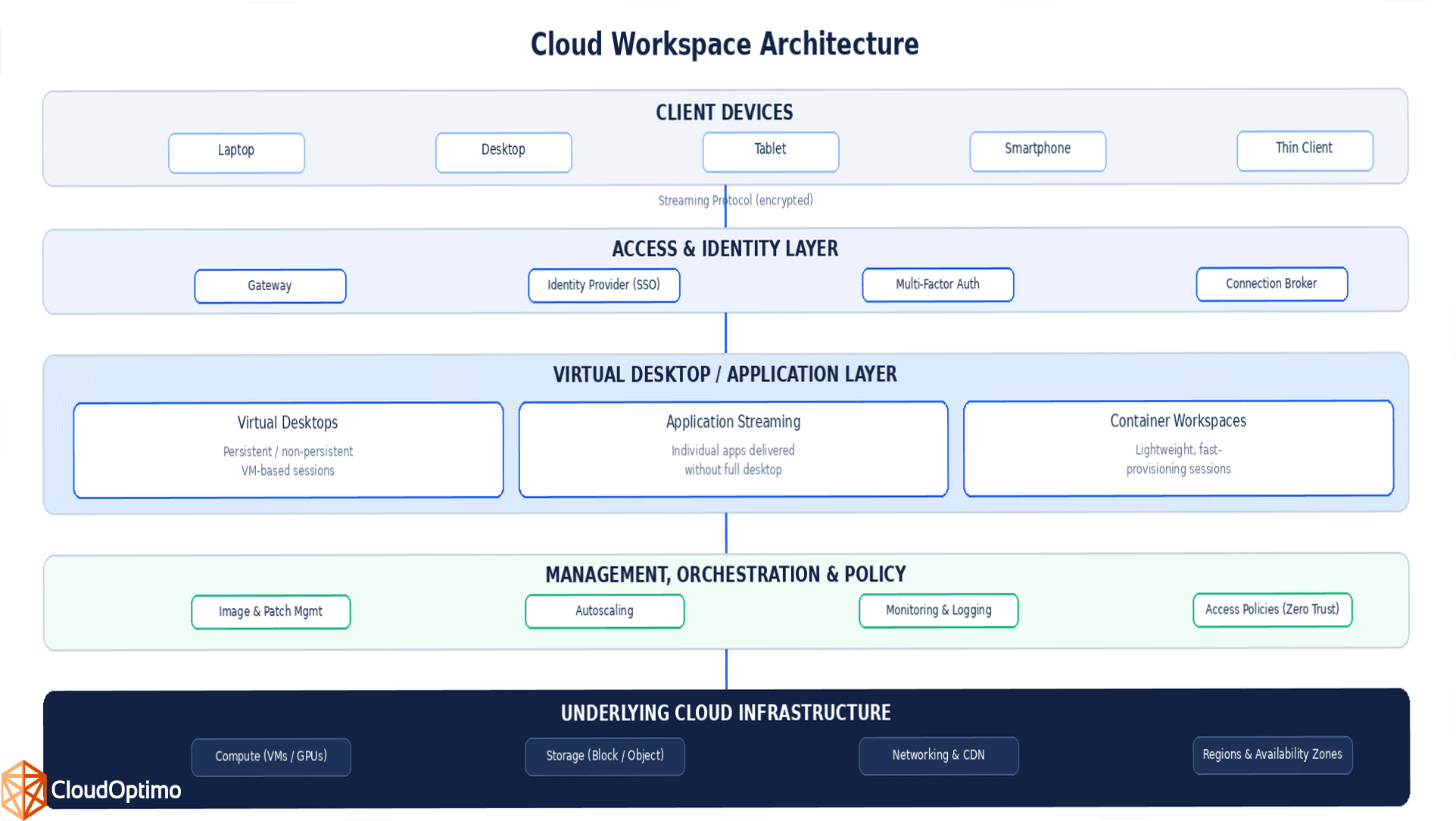Image resolution: width=1456 pixels, height=821 pixels.
Task: Click the ACCESS & IDENTITY LAYER heading
Action: [725, 248]
